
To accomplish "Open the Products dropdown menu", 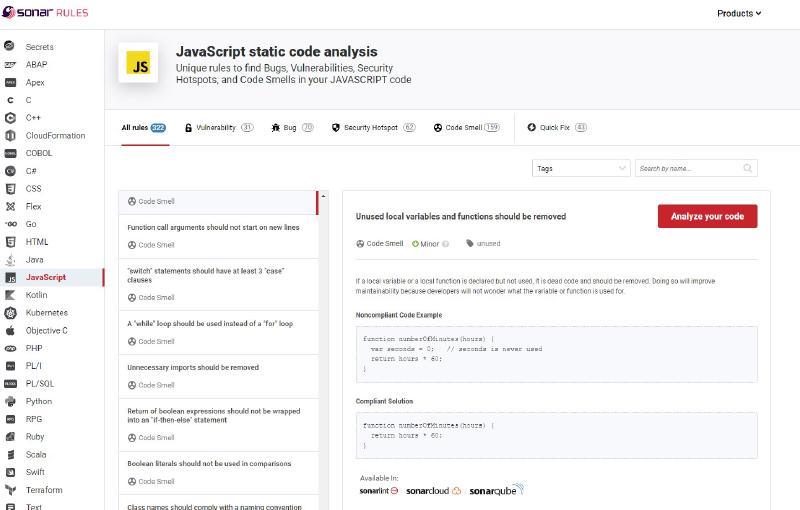I will pyautogui.click(x=739, y=13).
